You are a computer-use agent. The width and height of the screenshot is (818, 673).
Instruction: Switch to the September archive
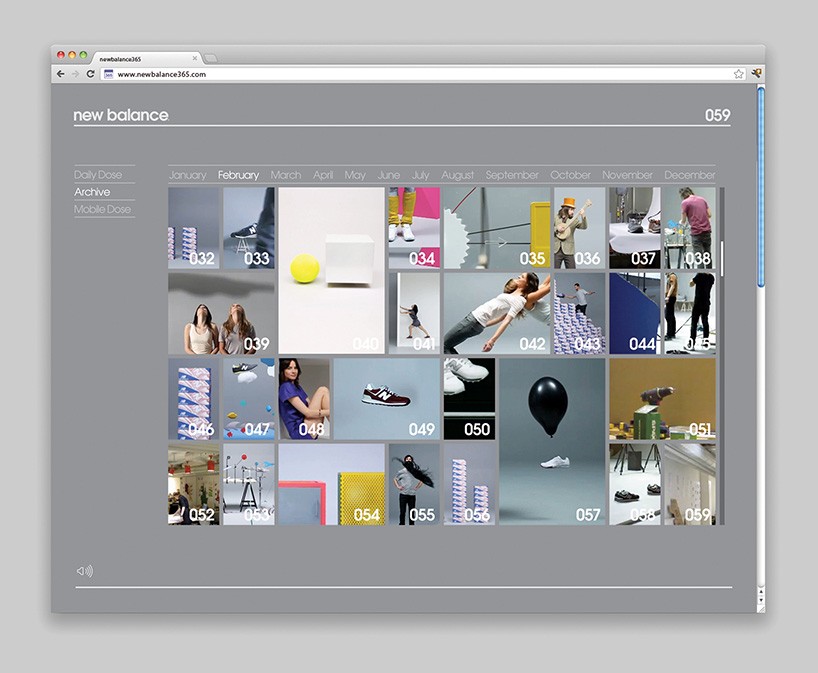coord(512,175)
